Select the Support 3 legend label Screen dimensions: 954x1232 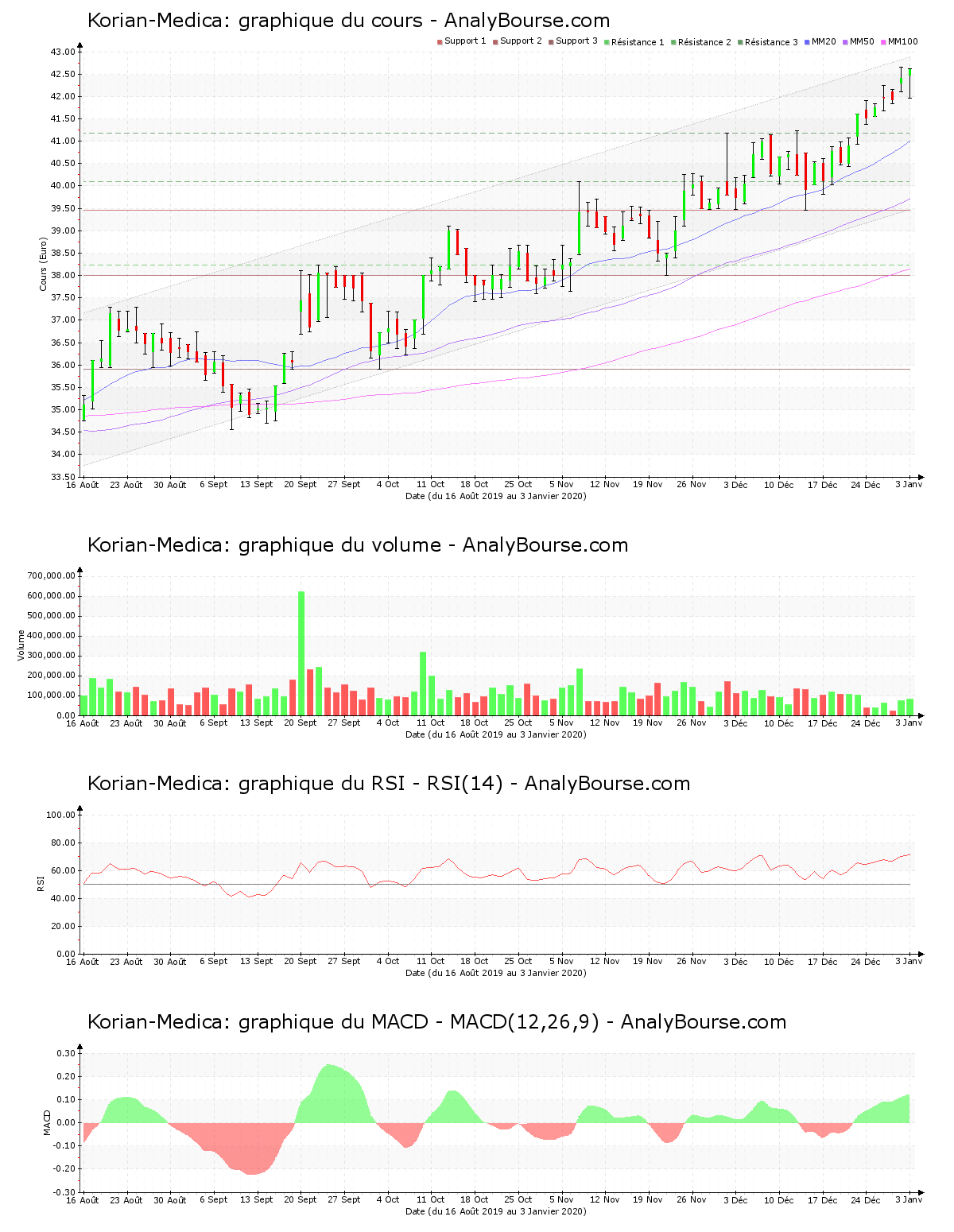[x=576, y=41]
